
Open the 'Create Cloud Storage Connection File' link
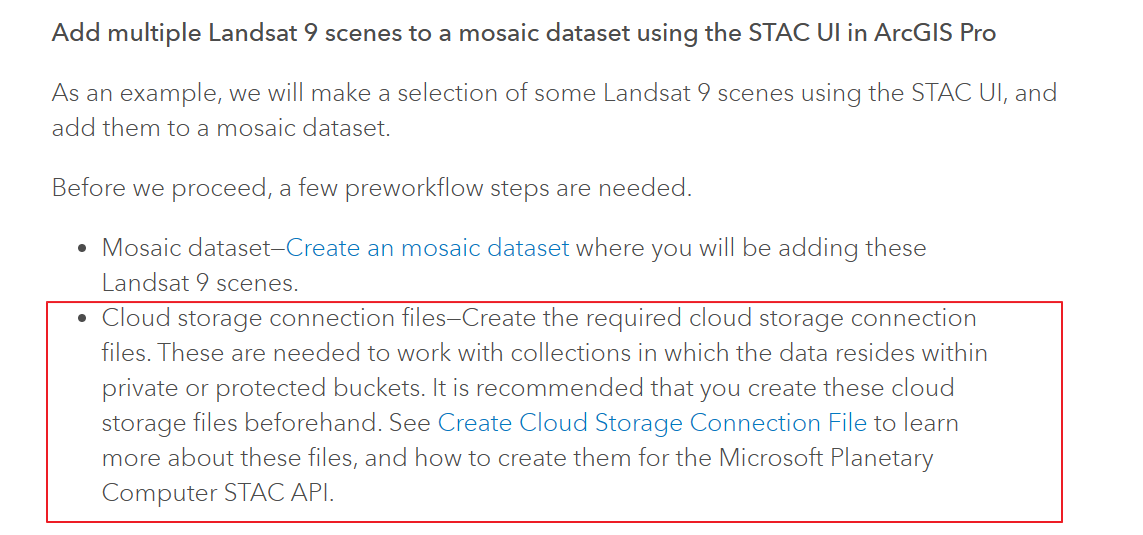[x=652, y=423]
